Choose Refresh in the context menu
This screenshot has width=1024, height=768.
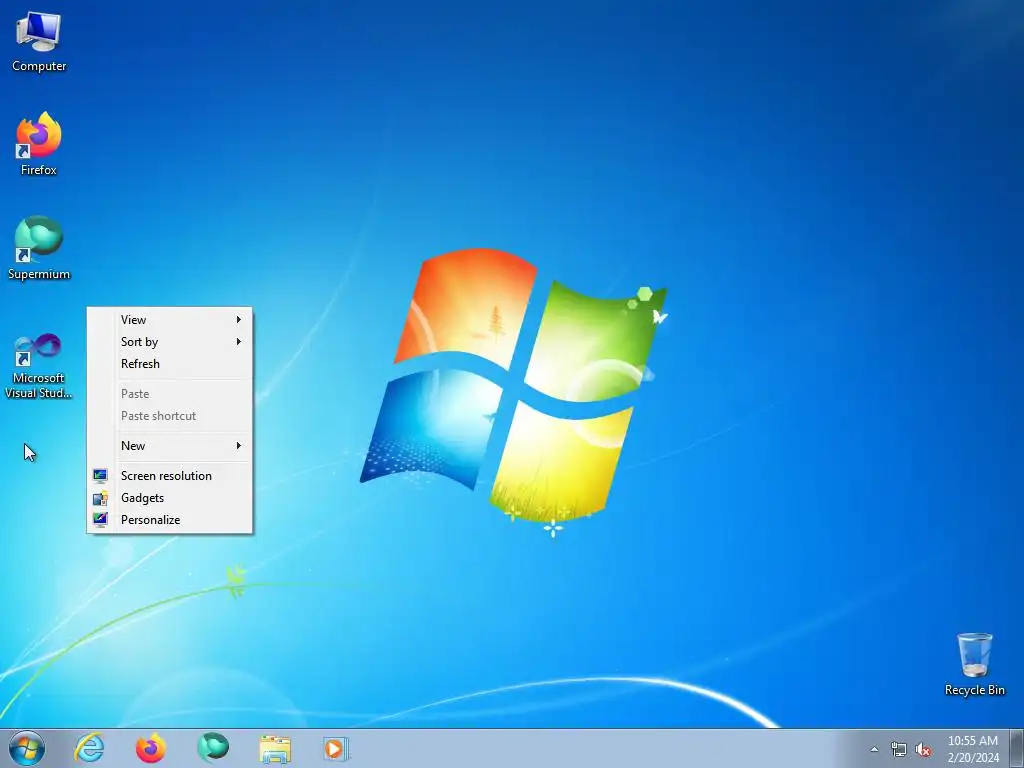(x=170, y=364)
